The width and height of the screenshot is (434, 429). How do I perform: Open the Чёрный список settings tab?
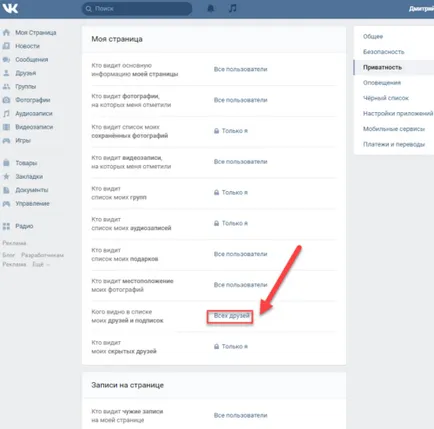pos(386,98)
